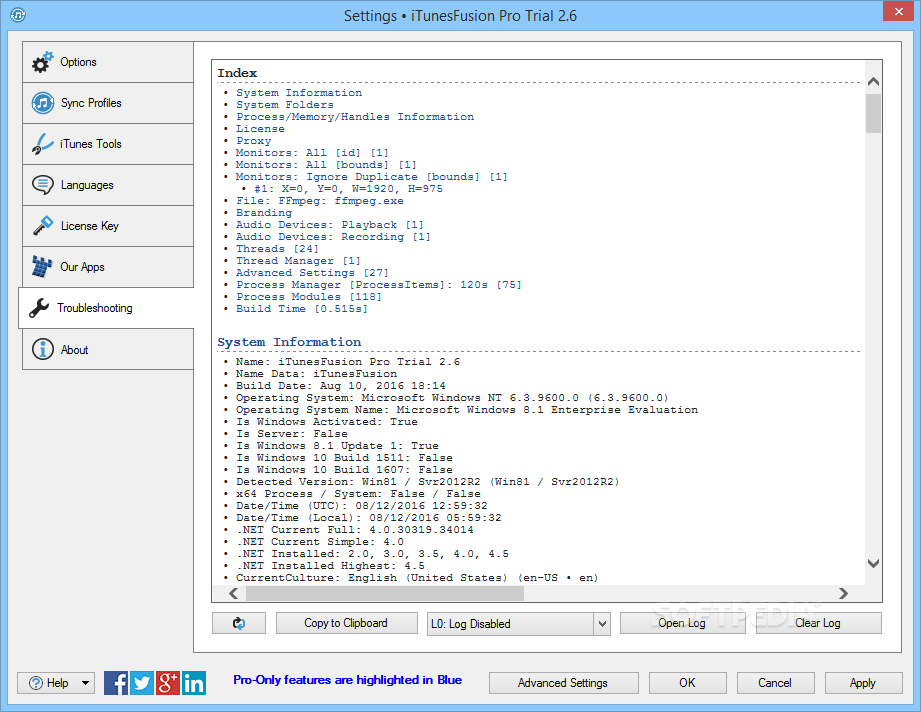Viewport: 921px width, 712px height.
Task: Close the Settings window
Action: [x=899, y=11]
